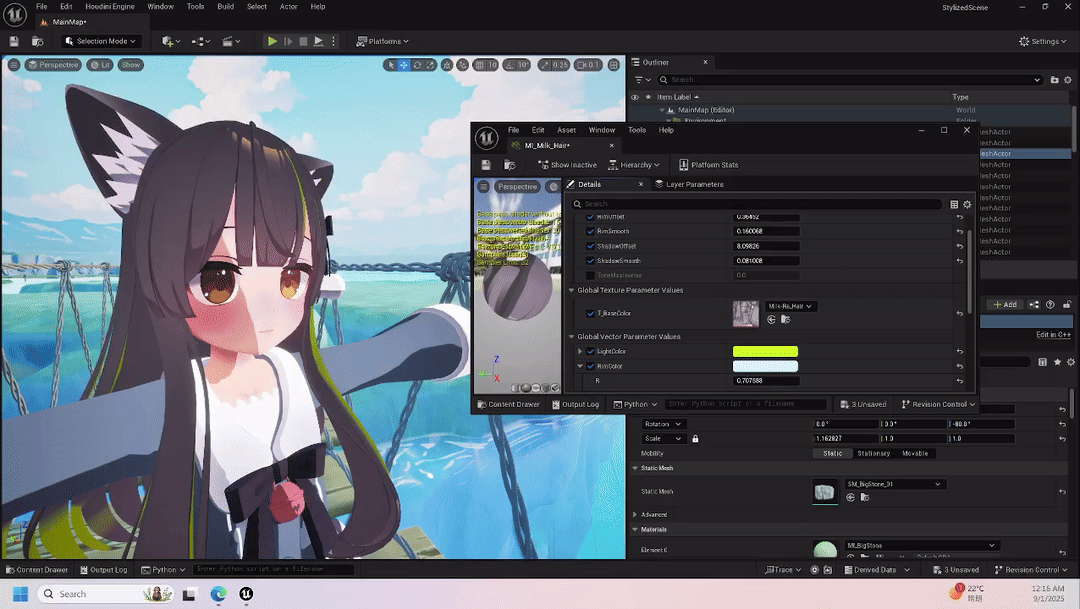This screenshot has height=609, width=1080.
Task: Collapse Global Vector Parameter Values section
Action: pos(571,337)
